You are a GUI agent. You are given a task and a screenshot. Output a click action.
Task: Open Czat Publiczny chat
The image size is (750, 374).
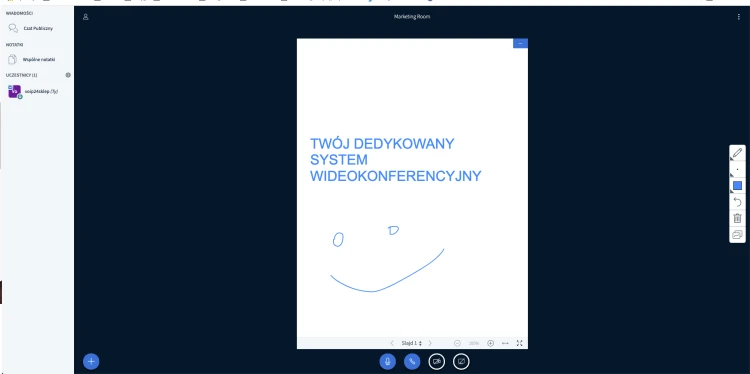tap(37, 28)
